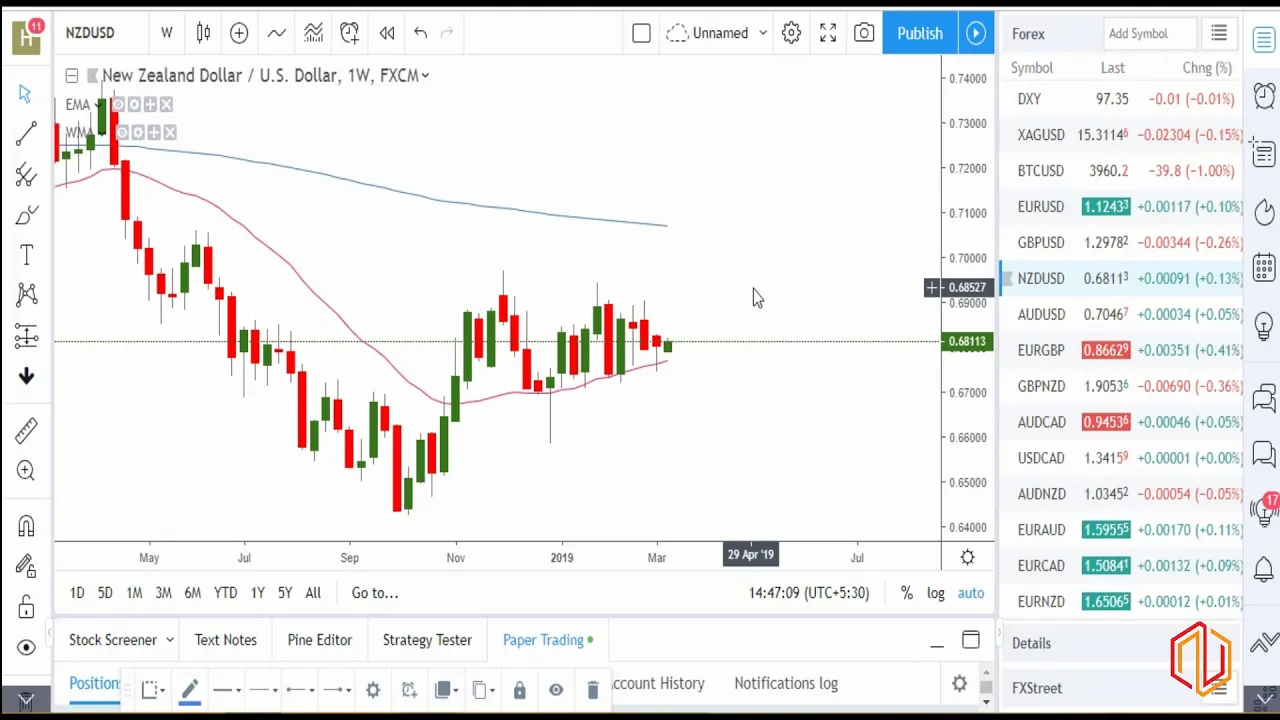The height and width of the screenshot is (720, 1280).
Task: Open the Forex watchlist menu icon
Action: click(x=1219, y=33)
